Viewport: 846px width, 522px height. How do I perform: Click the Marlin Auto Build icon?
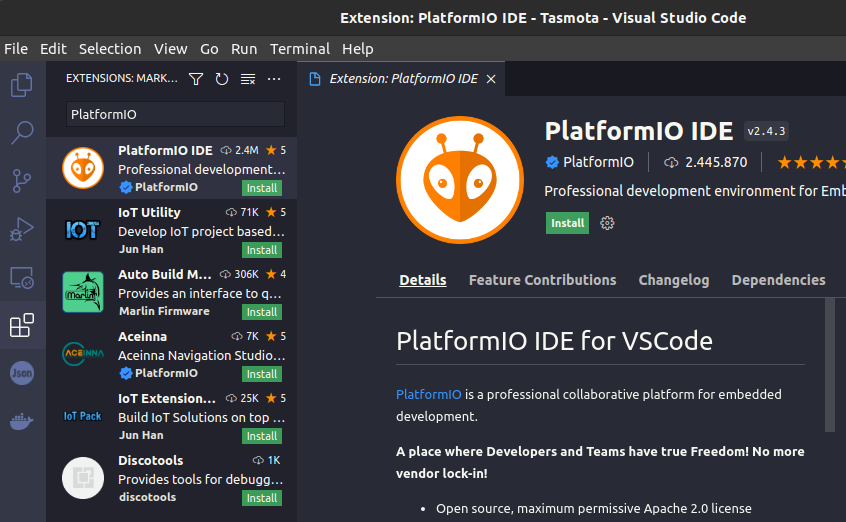click(83, 292)
